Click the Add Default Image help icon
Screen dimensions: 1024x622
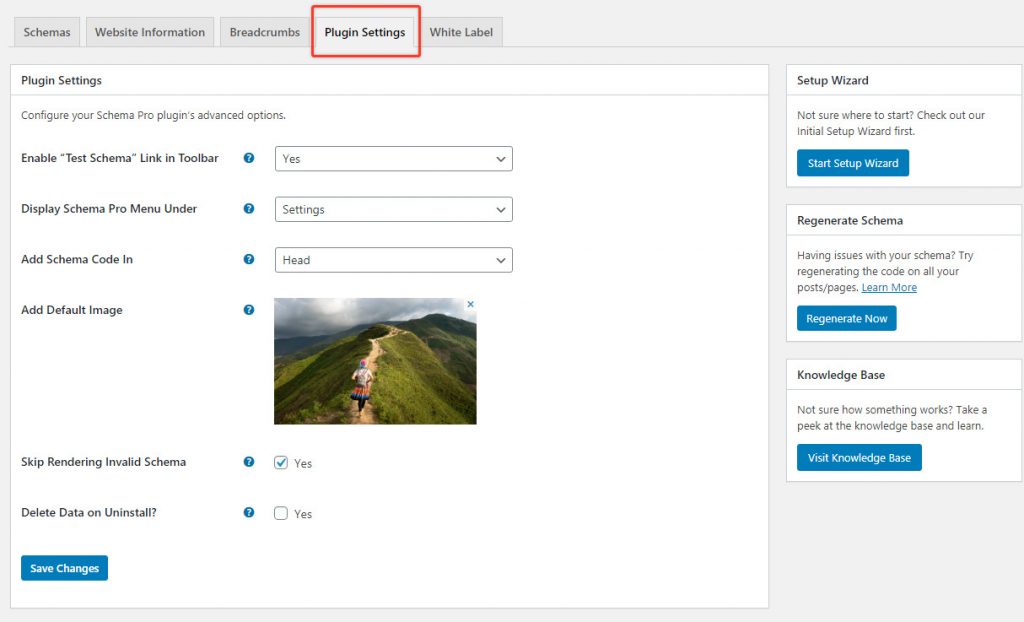coord(248,310)
